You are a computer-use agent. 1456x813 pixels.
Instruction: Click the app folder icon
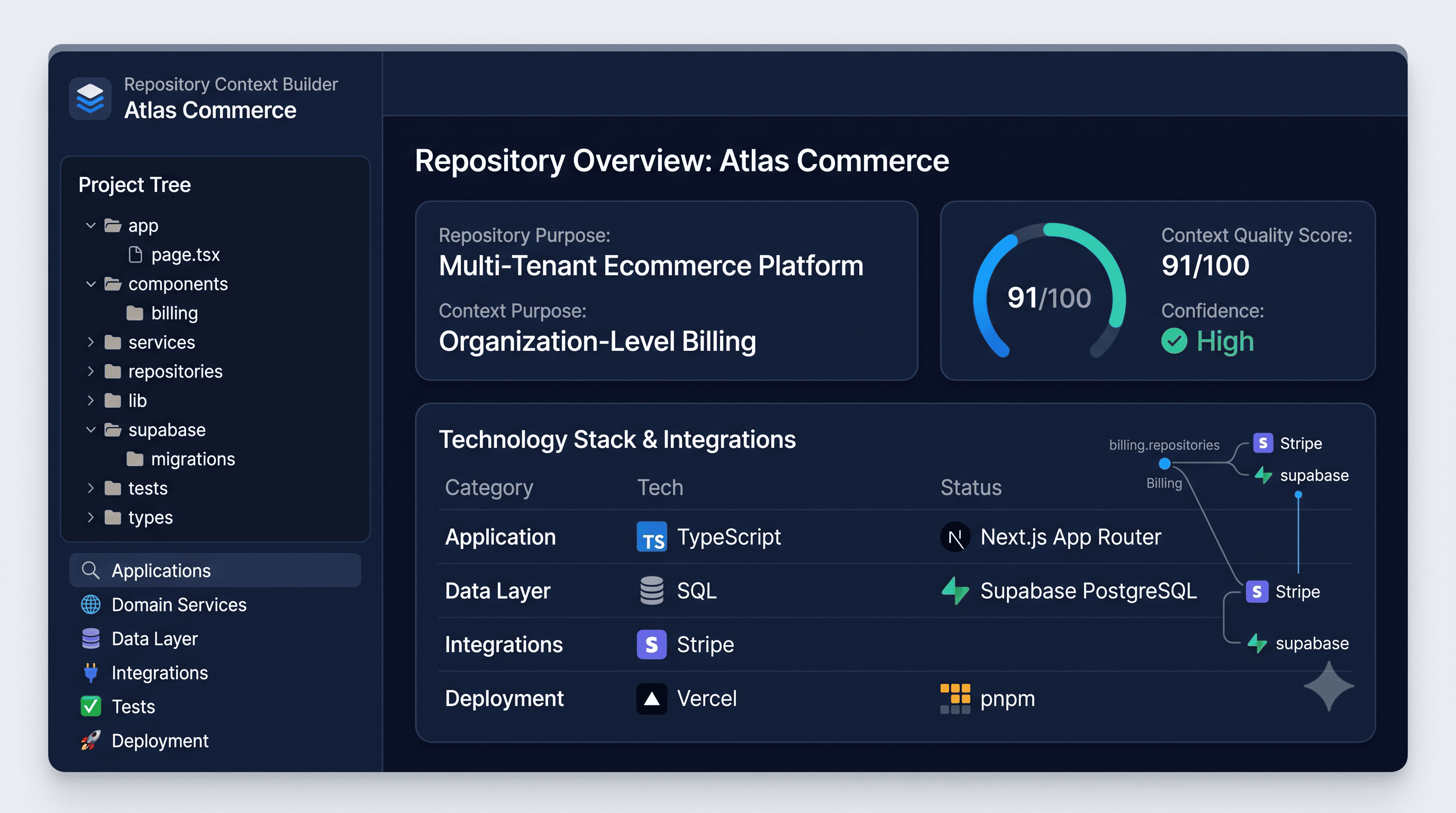coord(113,225)
